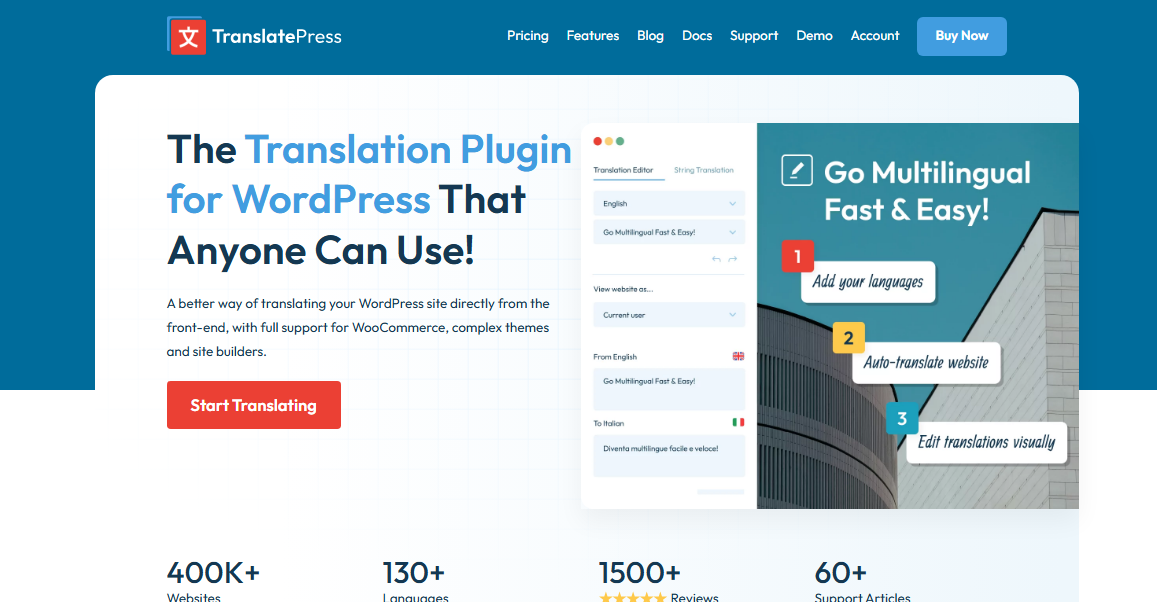1157x602 pixels.
Task: Click the Add your languages label
Action: click(868, 282)
